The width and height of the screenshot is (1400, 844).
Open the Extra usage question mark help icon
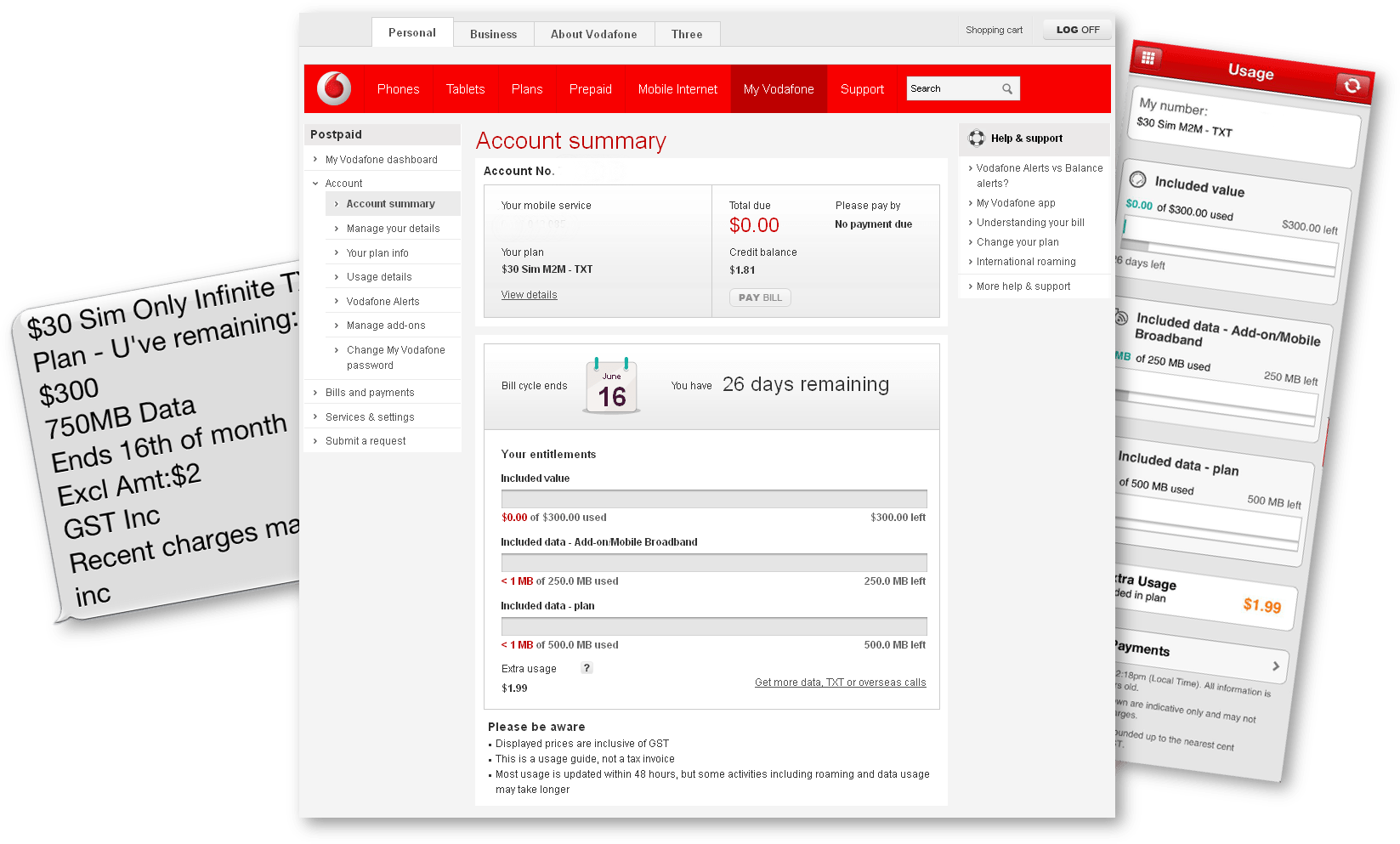587,668
